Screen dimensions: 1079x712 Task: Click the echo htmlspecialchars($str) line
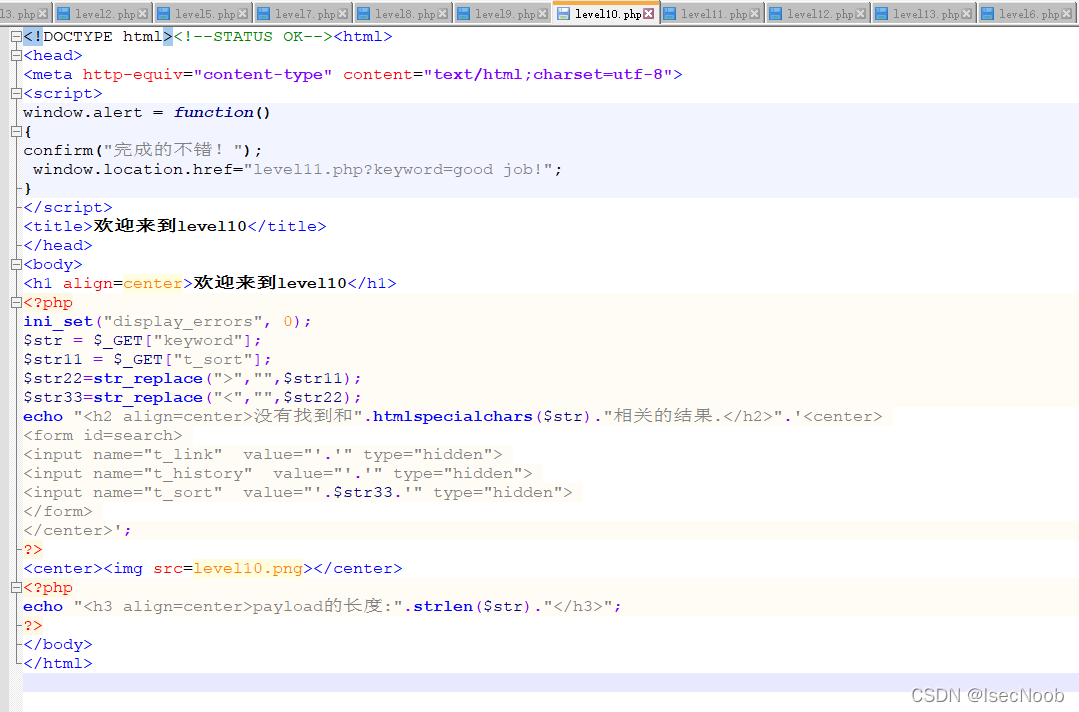[453, 416]
